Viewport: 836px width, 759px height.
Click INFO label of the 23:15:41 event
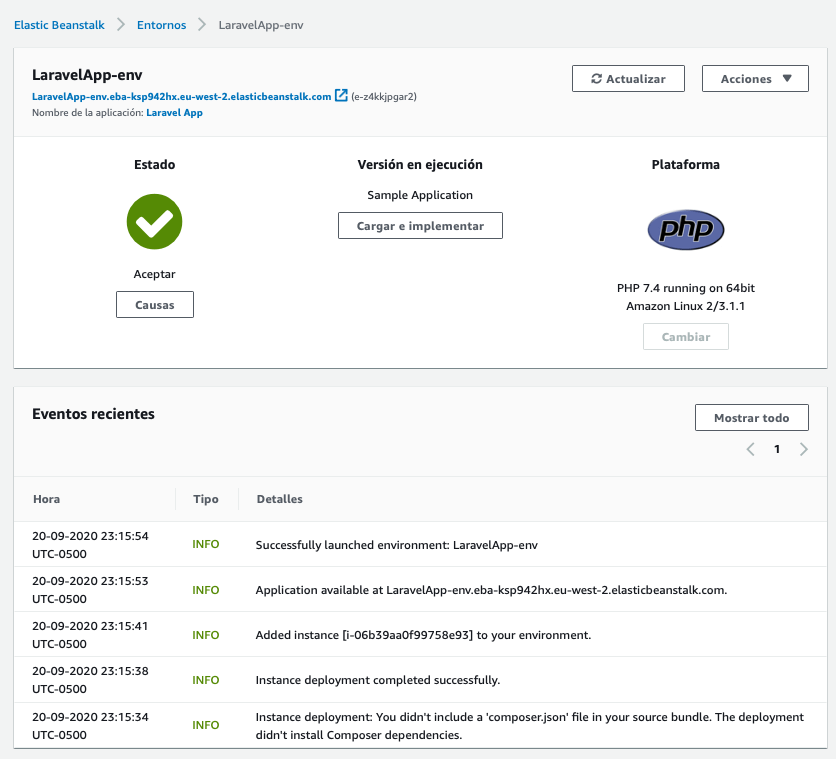pyautogui.click(x=206, y=635)
